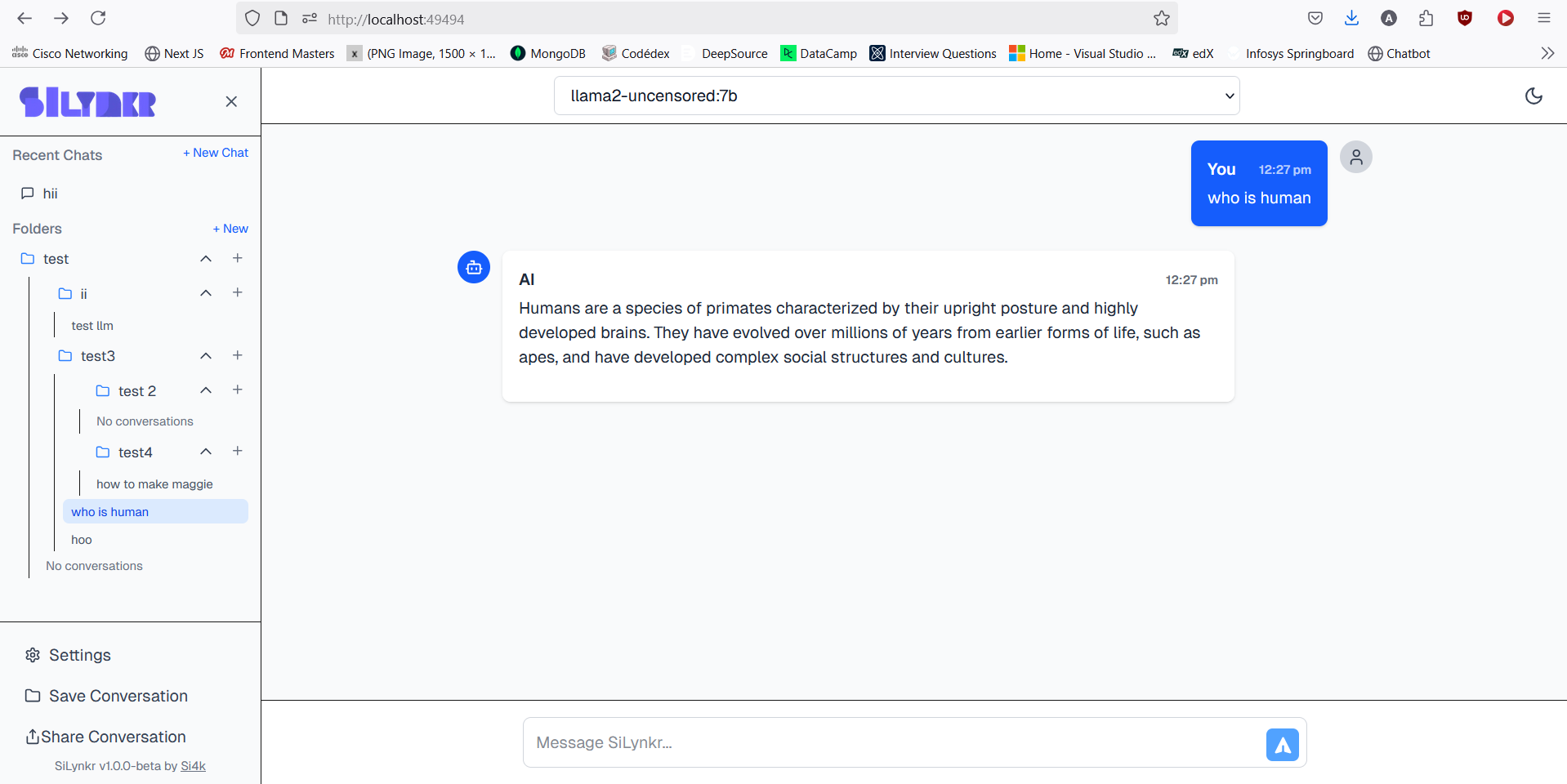Collapse the test folder chevron

point(206,258)
